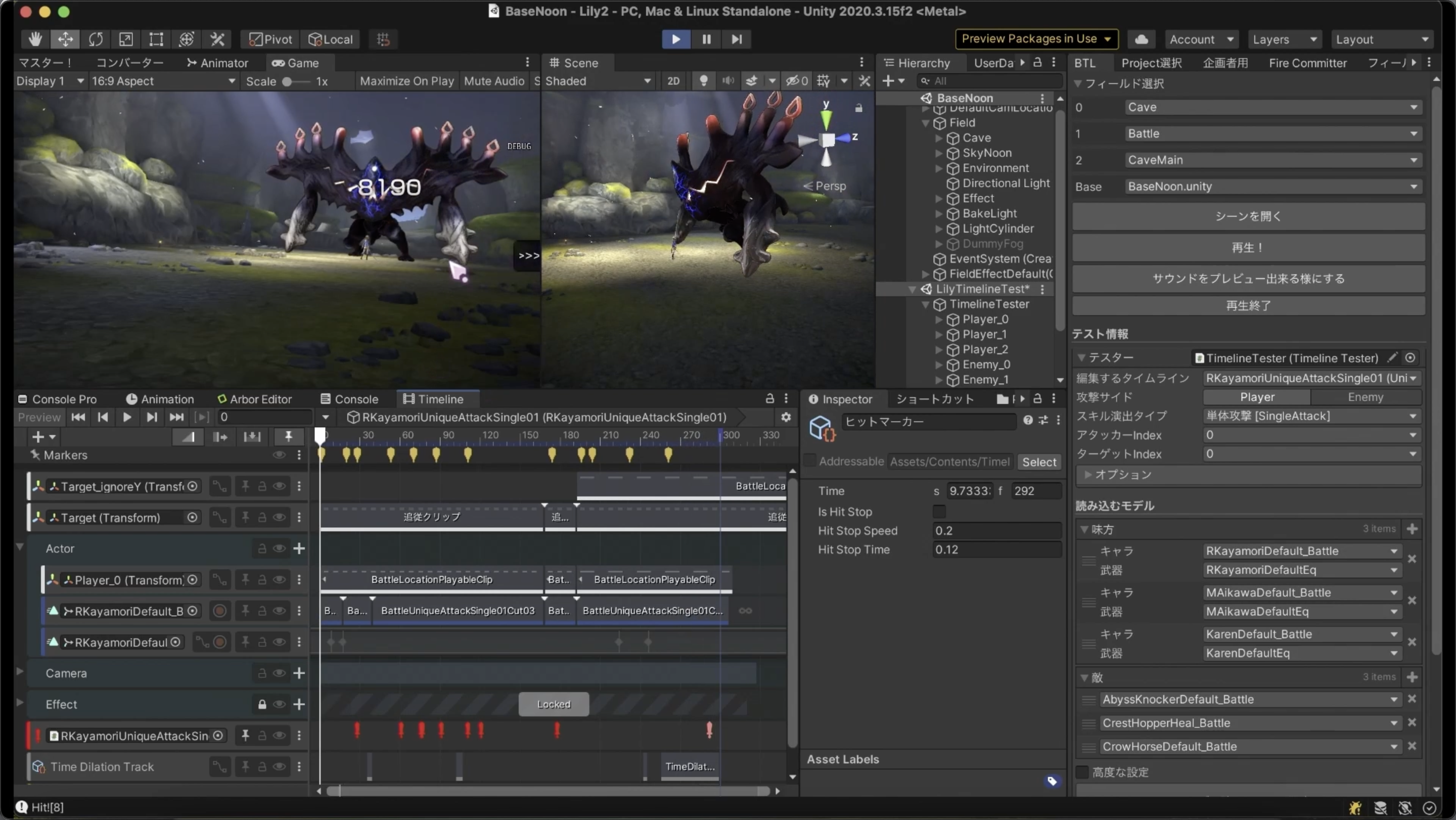Click Maximize On Play button

pos(406,81)
